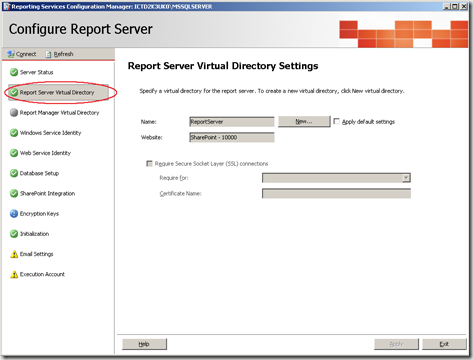
Task: Go to Windows Service Identity page
Action: [50, 133]
